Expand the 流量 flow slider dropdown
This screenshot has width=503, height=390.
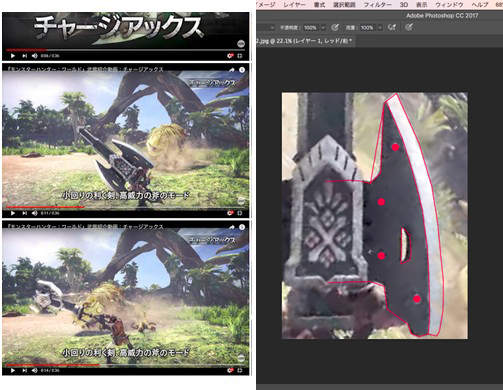(379, 28)
